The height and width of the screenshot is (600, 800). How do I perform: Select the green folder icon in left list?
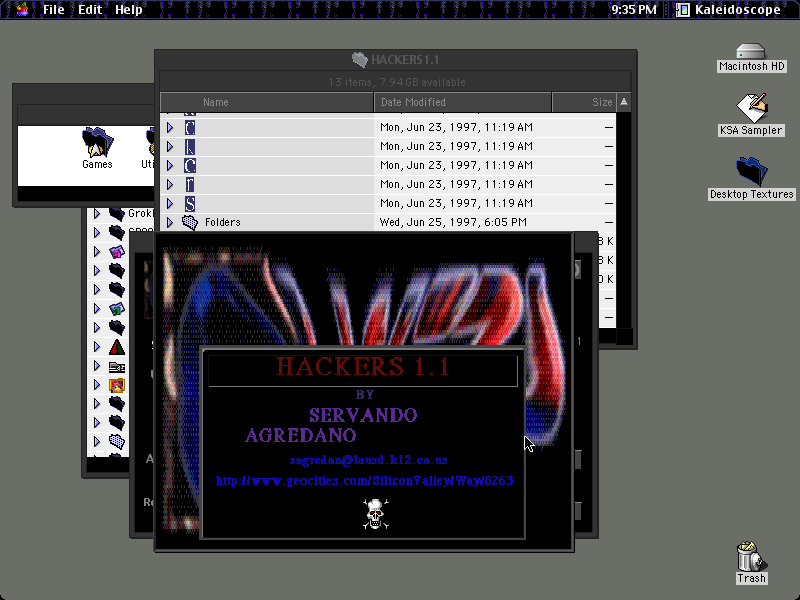point(117,309)
